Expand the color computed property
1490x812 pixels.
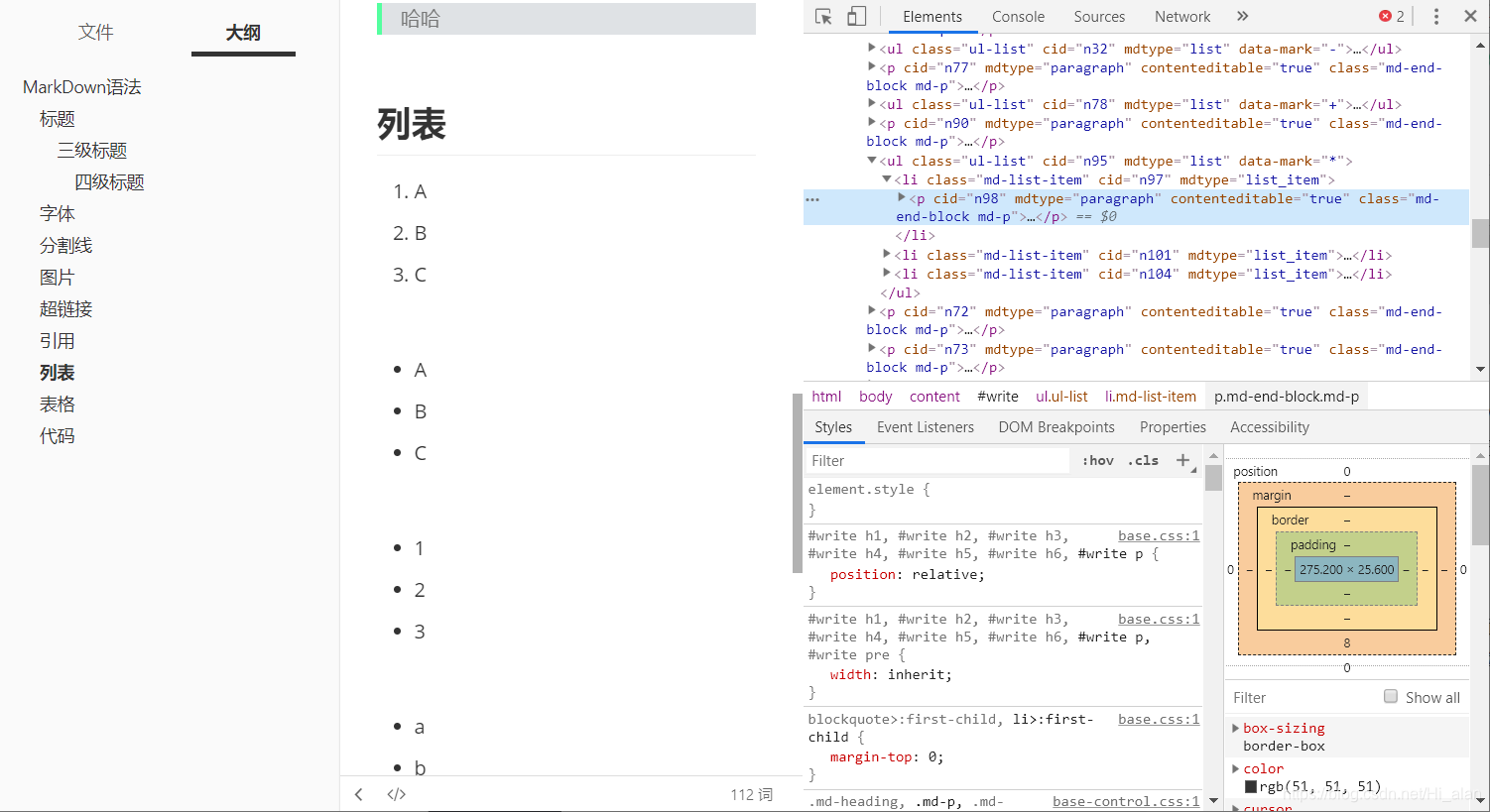click(x=1236, y=768)
